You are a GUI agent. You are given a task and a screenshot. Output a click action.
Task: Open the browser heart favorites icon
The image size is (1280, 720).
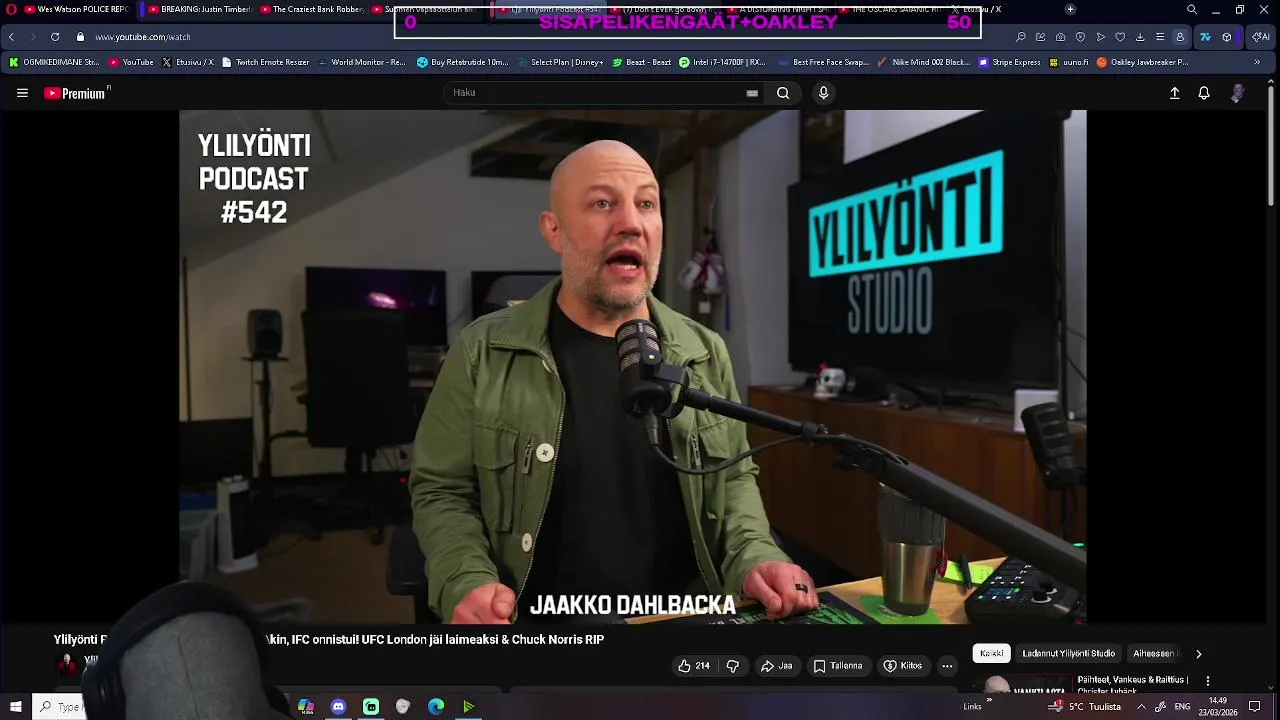[1120, 37]
